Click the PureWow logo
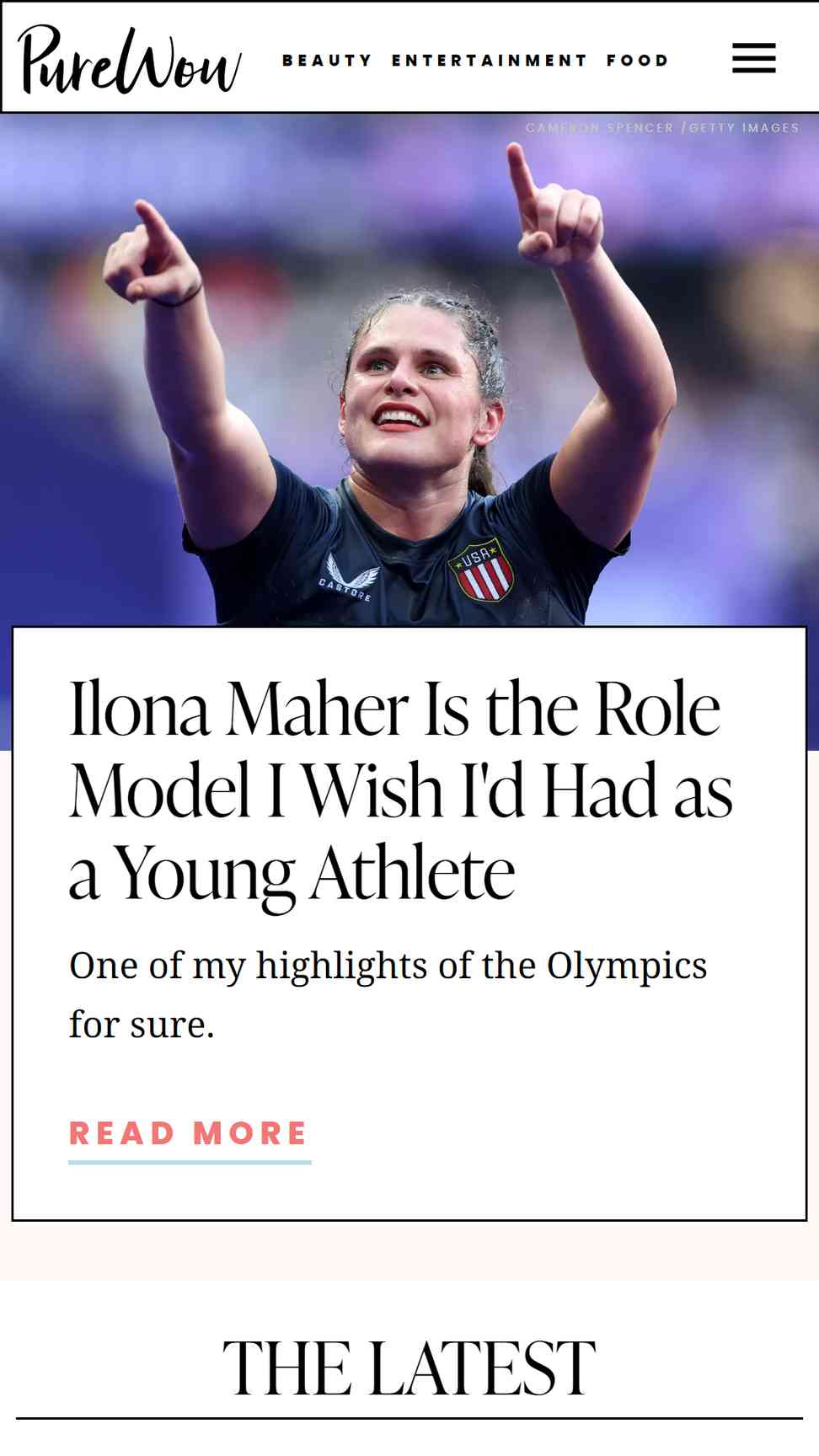Viewport: 819px width, 1456px height. pyautogui.click(x=130, y=59)
